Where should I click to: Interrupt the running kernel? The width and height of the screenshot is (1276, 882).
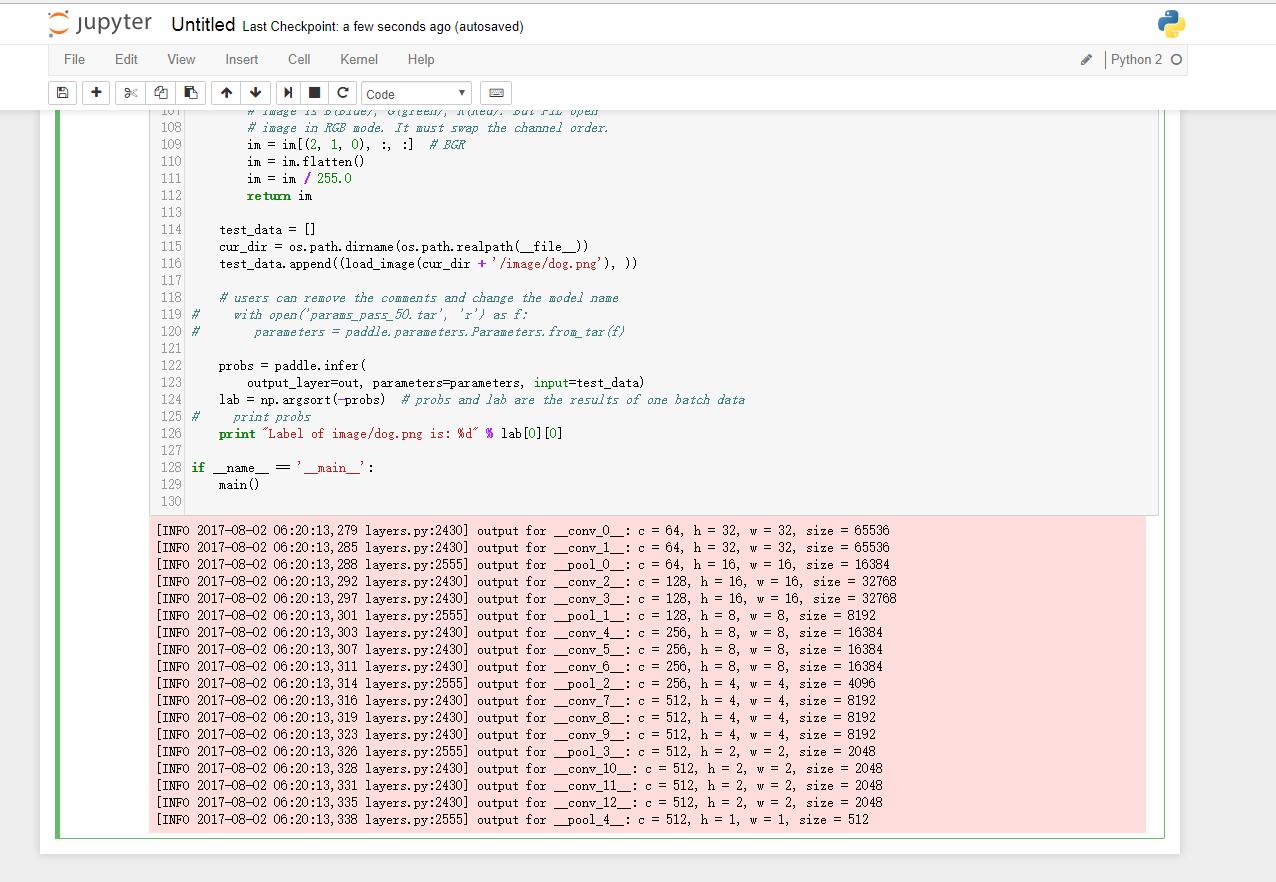[314, 92]
